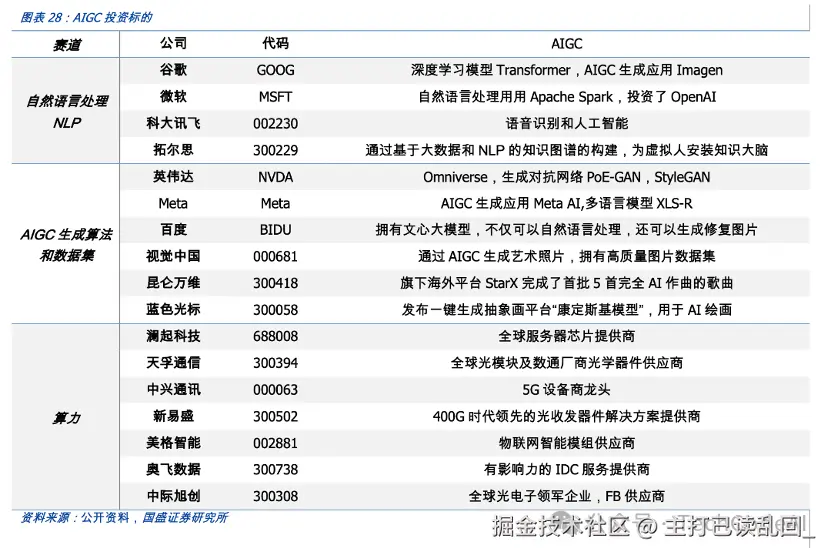Click description with Omniverse and StyleGAN

coord(567,177)
